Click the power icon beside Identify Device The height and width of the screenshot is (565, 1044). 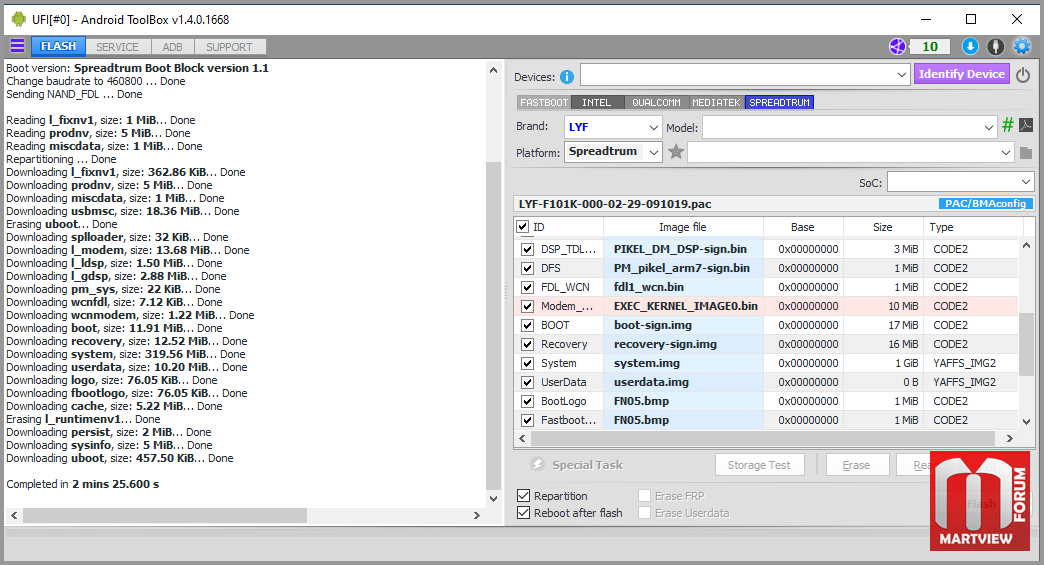[x=1023, y=75]
